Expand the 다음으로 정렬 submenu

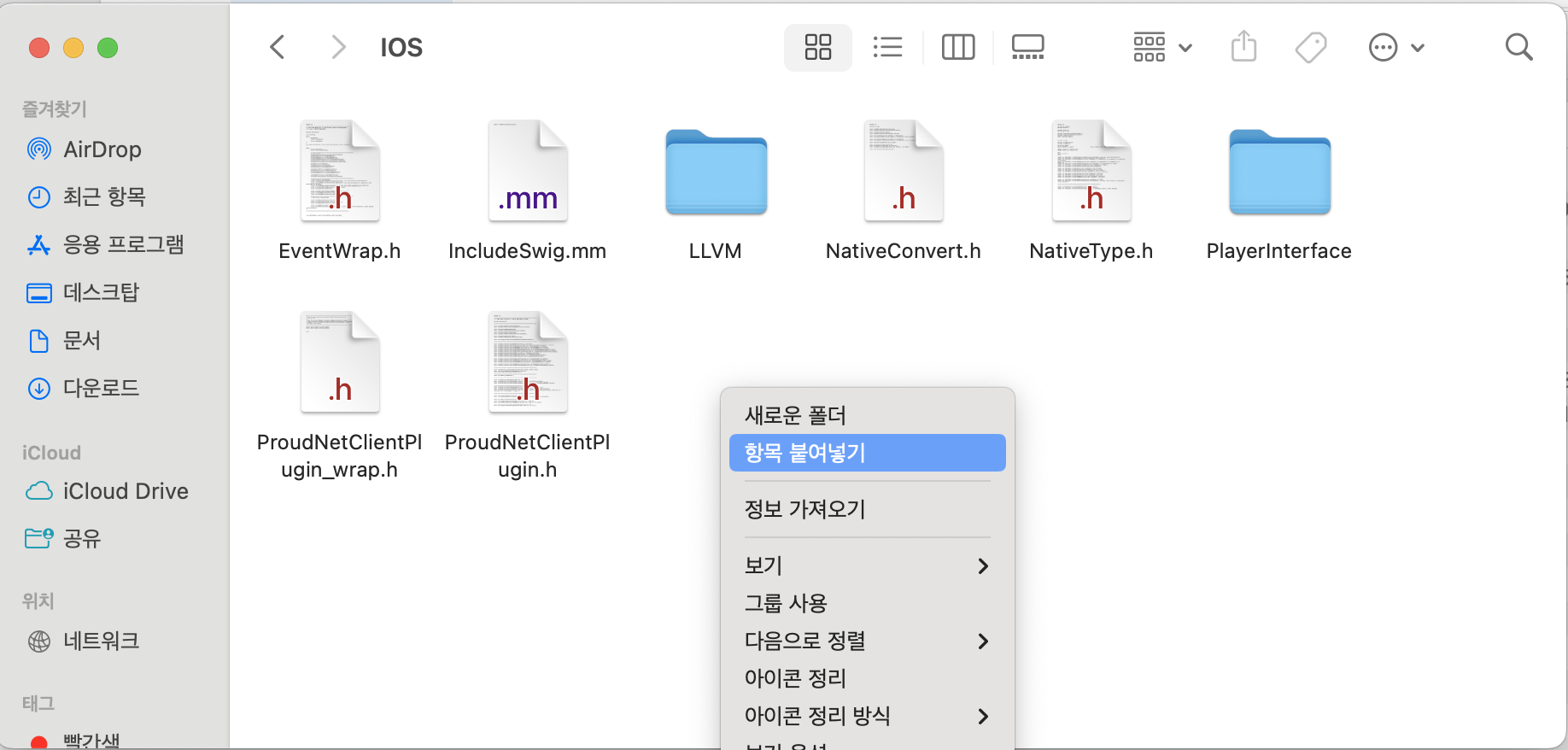[x=866, y=641]
